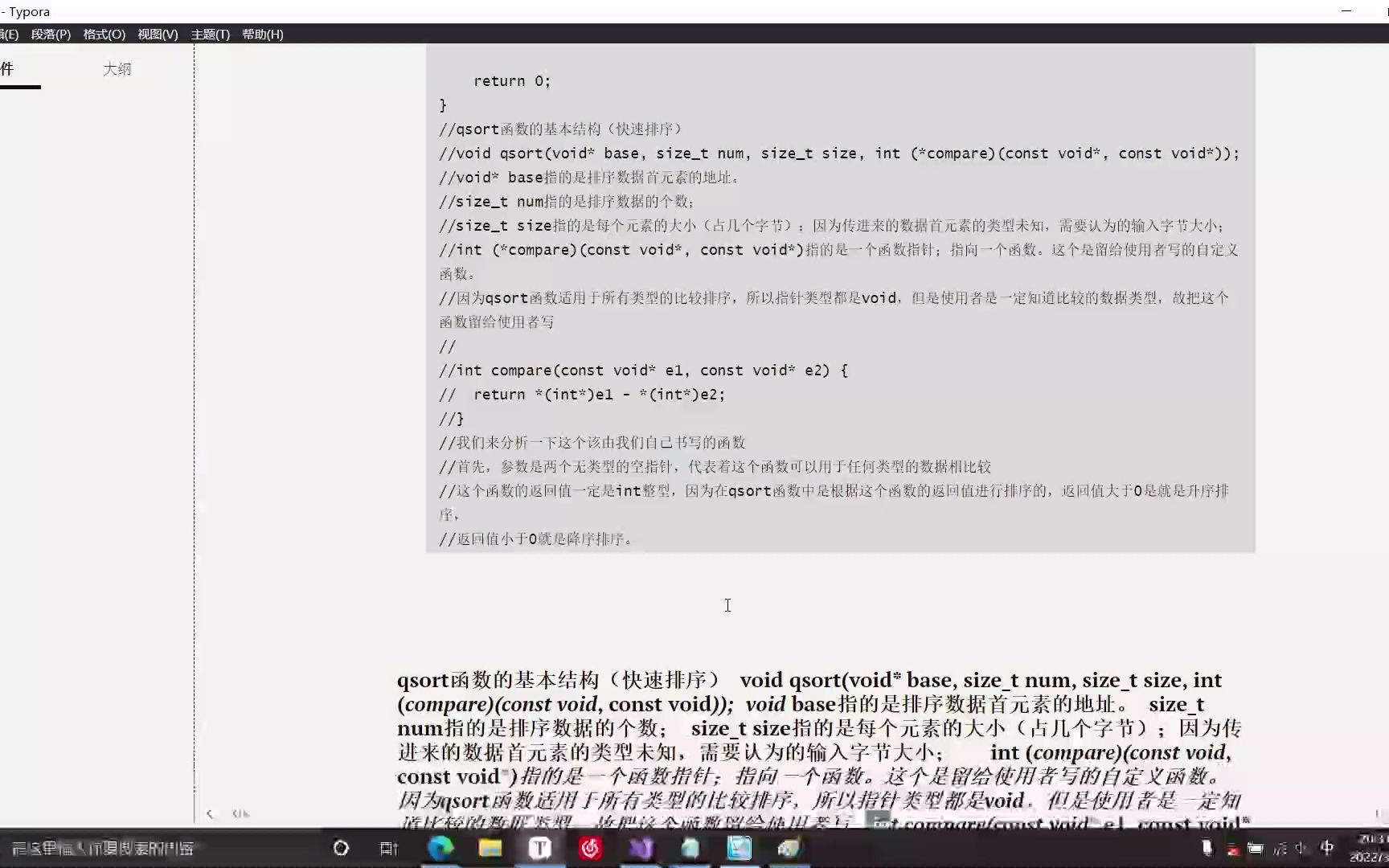Open Task View on the taskbar
Screen dimensions: 1389x868
point(389,848)
